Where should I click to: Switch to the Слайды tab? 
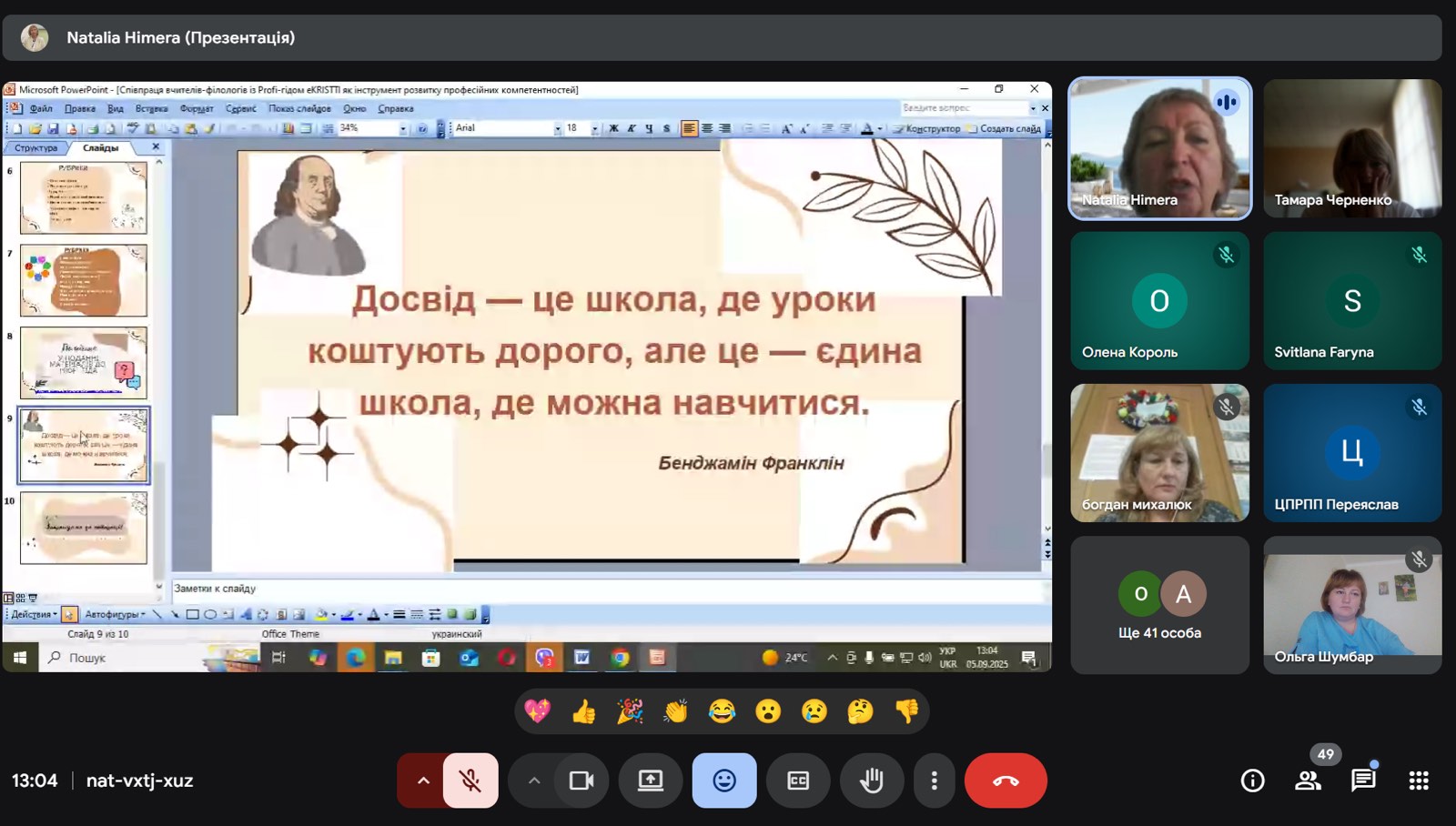pyautogui.click(x=100, y=147)
